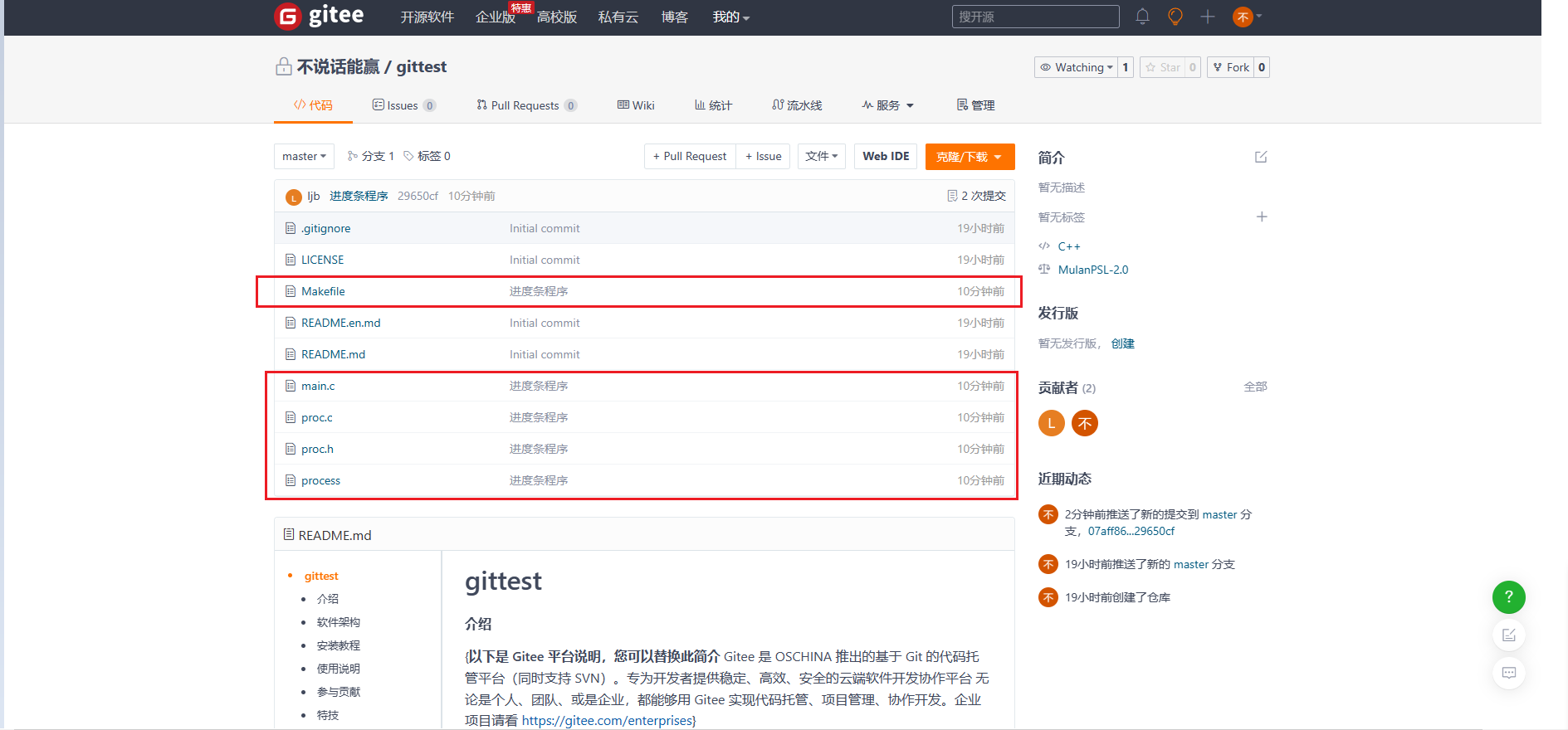Jump to 软件架构 in README outline
This screenshot has height=730, width=1568.
(x=339, y=622)
